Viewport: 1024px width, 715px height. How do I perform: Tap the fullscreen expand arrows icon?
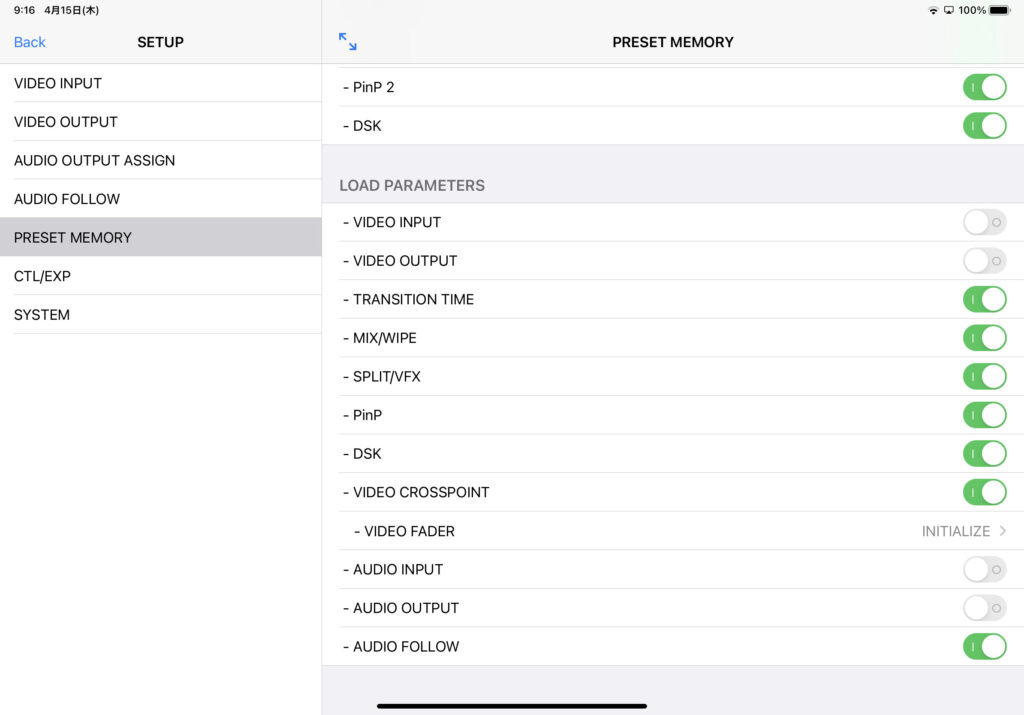(x=347, y=42)
